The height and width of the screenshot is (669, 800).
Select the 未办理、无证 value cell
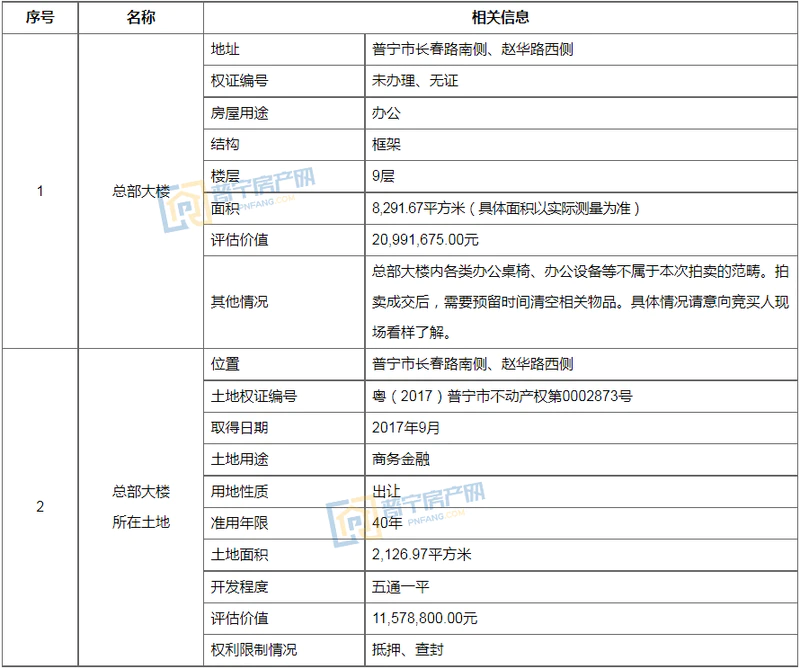[414, 81]
